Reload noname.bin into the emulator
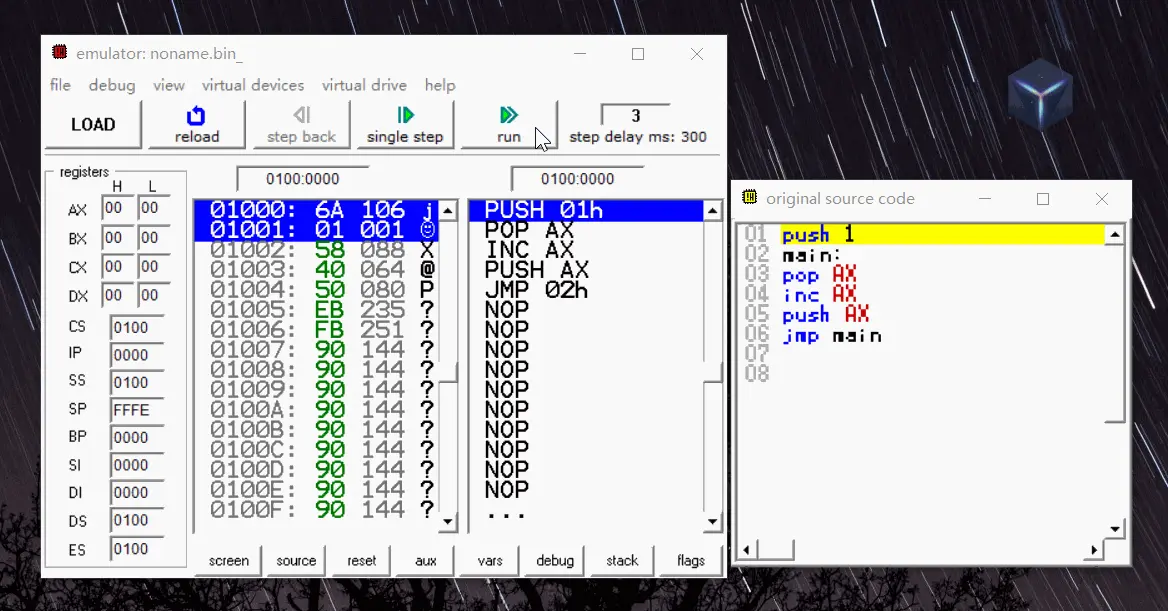Screen dimensions: 1168x611 (196, 124)
